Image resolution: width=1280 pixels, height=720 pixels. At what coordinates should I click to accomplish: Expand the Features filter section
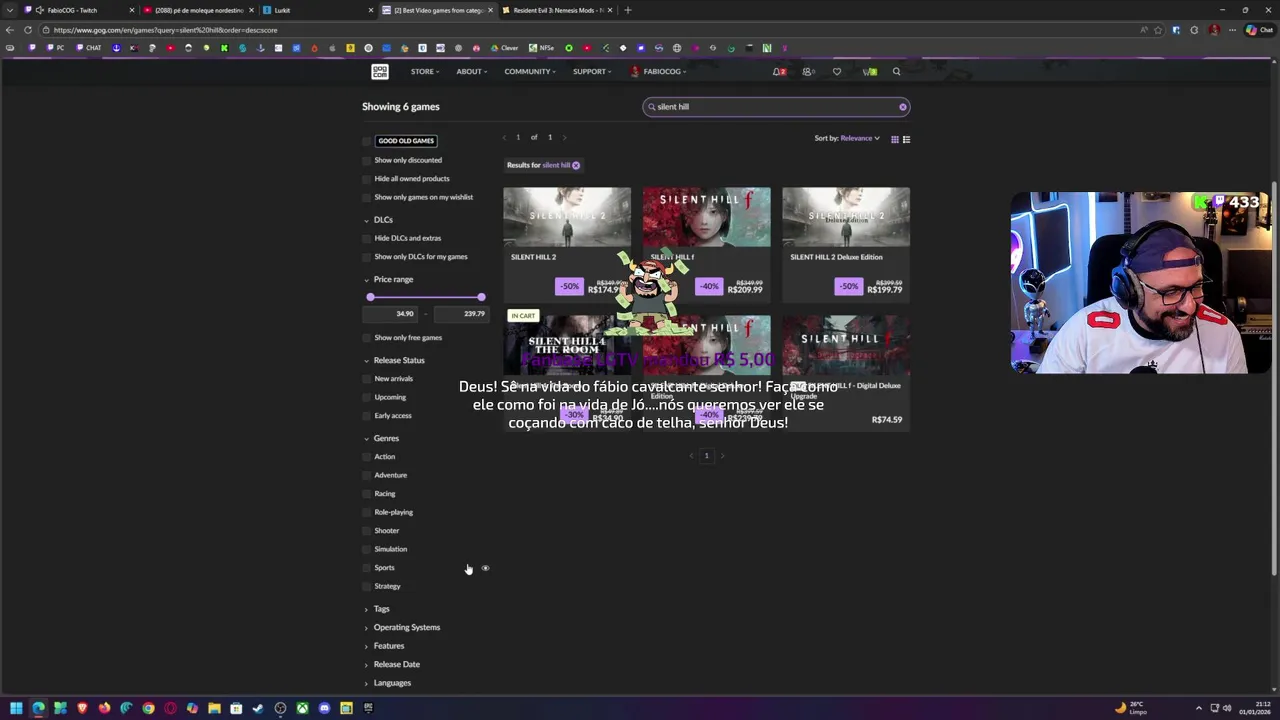(x=383, y=646)
